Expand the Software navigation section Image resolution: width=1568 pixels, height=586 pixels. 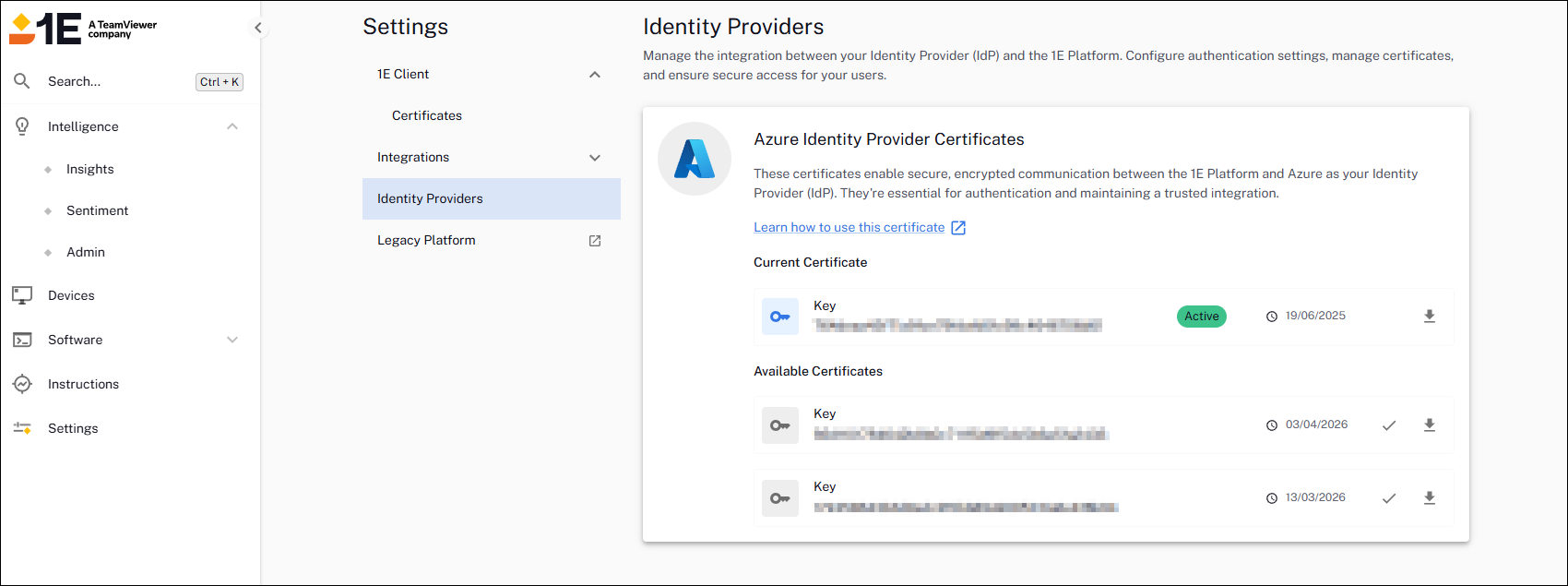coord(232,340)
